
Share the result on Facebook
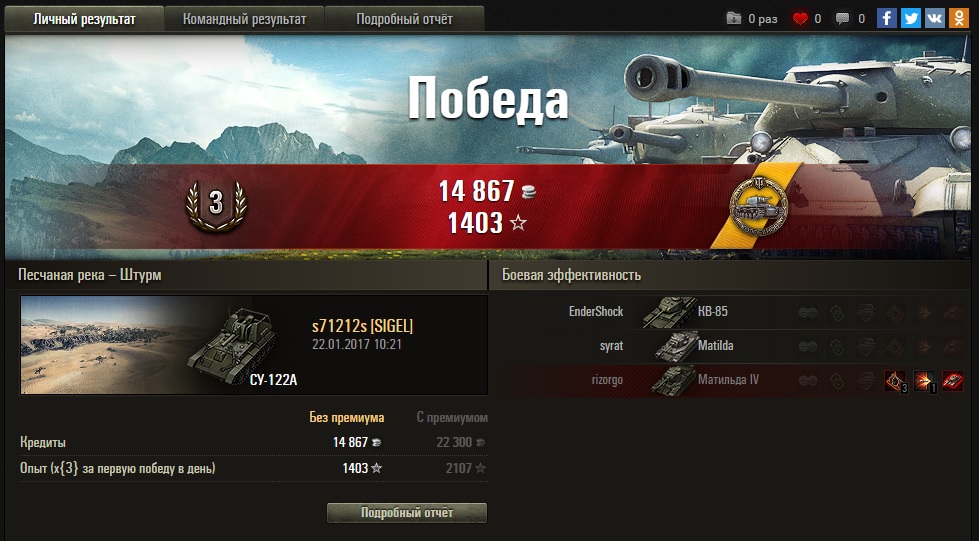point(887,18)
